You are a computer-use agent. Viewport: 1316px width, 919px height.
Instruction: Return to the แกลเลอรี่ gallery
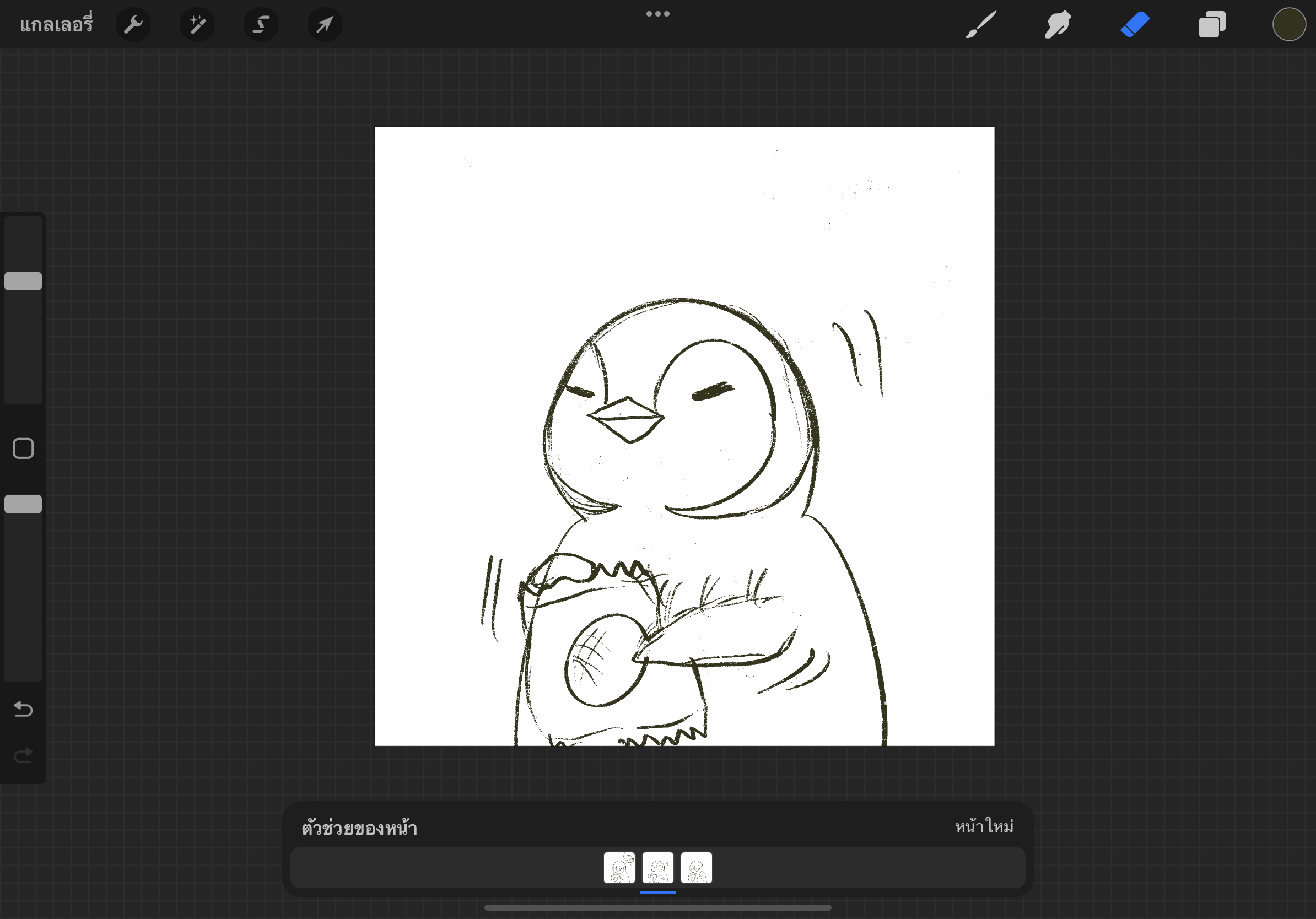56,25
